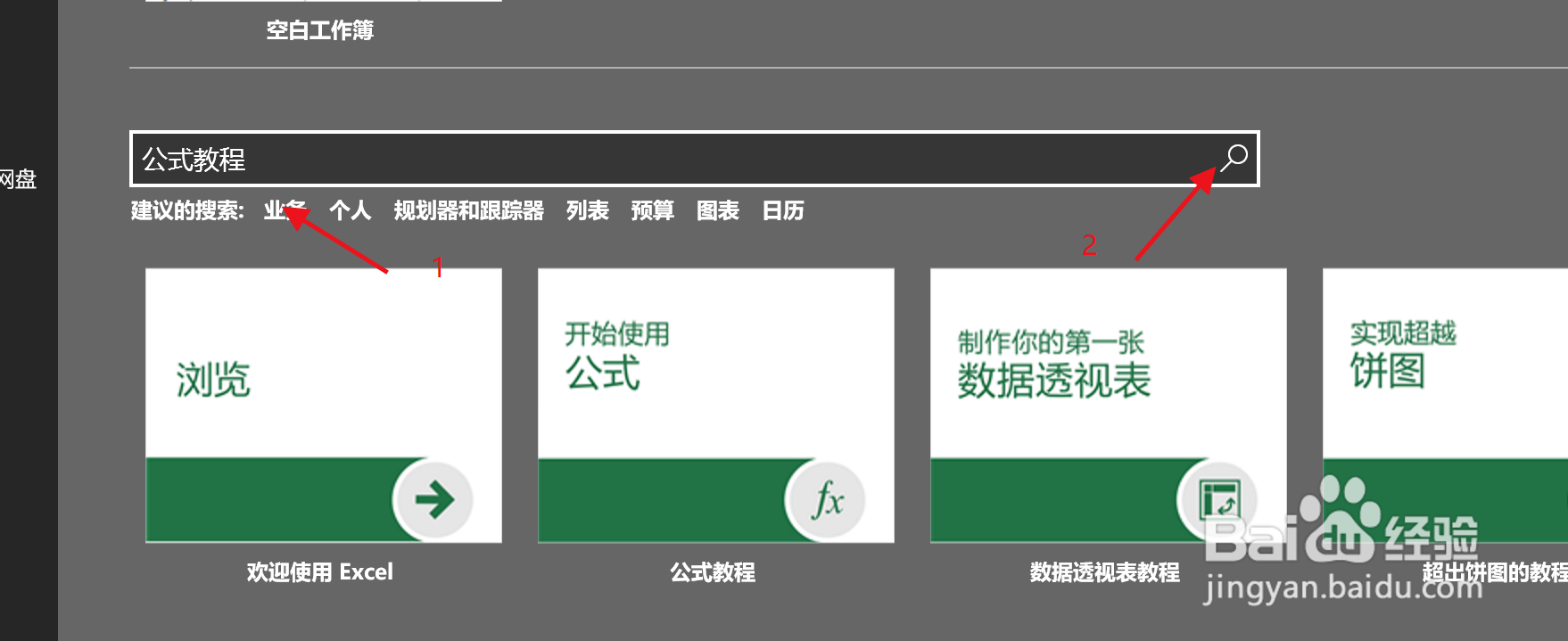Click the search box containing 公式教程
Image resolution: width=1568 pixels, height=641 pixels.
click(694, 159)
